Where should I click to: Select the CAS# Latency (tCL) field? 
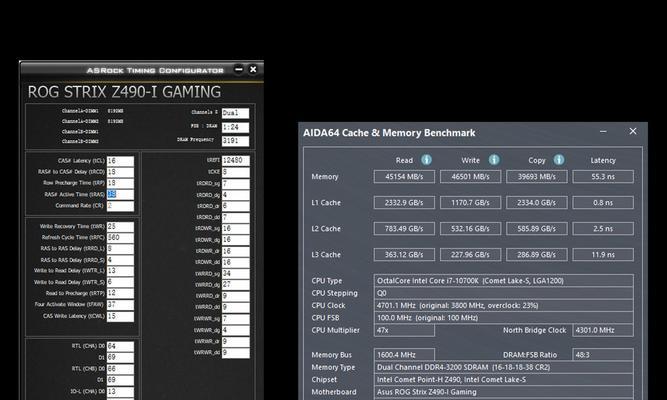coord(120,161)
